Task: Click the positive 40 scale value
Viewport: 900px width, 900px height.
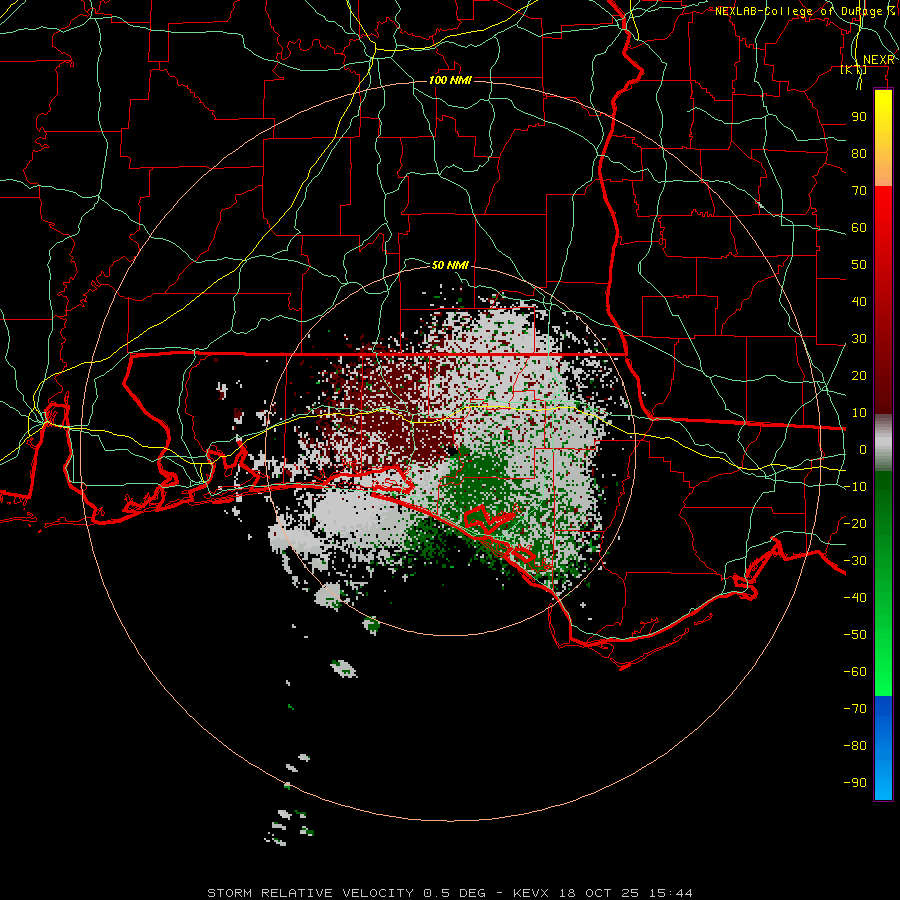Action: (x=859, y=302)
